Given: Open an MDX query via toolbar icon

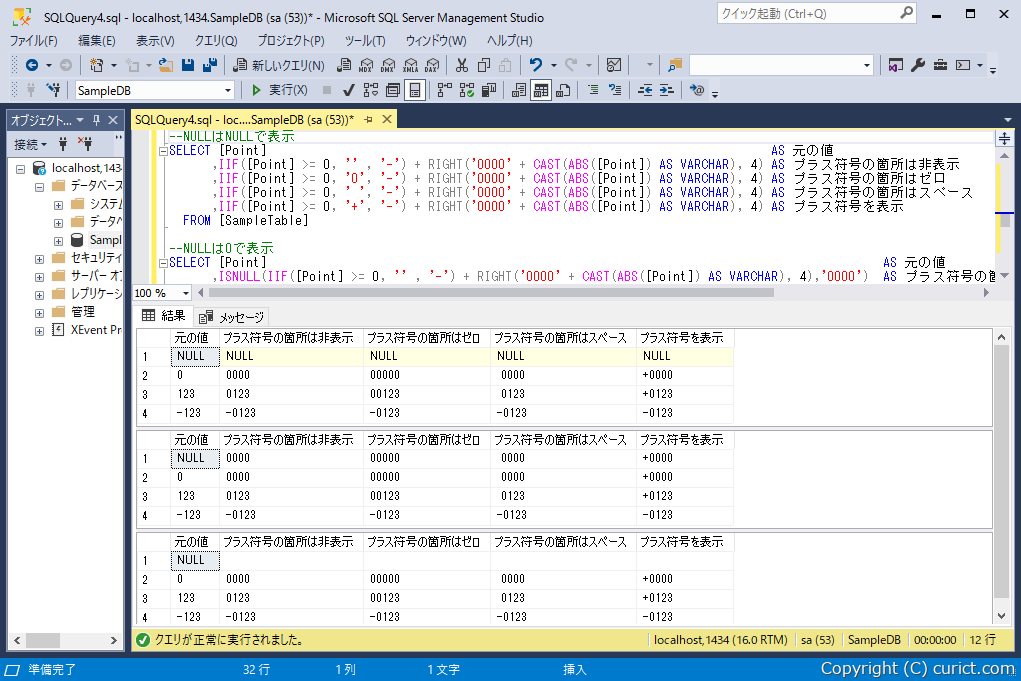Looking at the screenshot, I should [x=366, y=65].
